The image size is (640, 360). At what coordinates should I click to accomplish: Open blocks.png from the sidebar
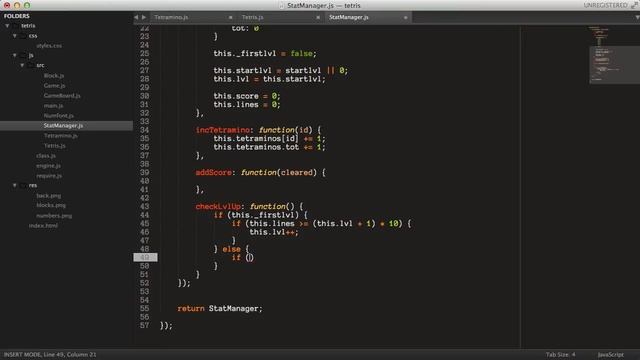click(51, 205)
